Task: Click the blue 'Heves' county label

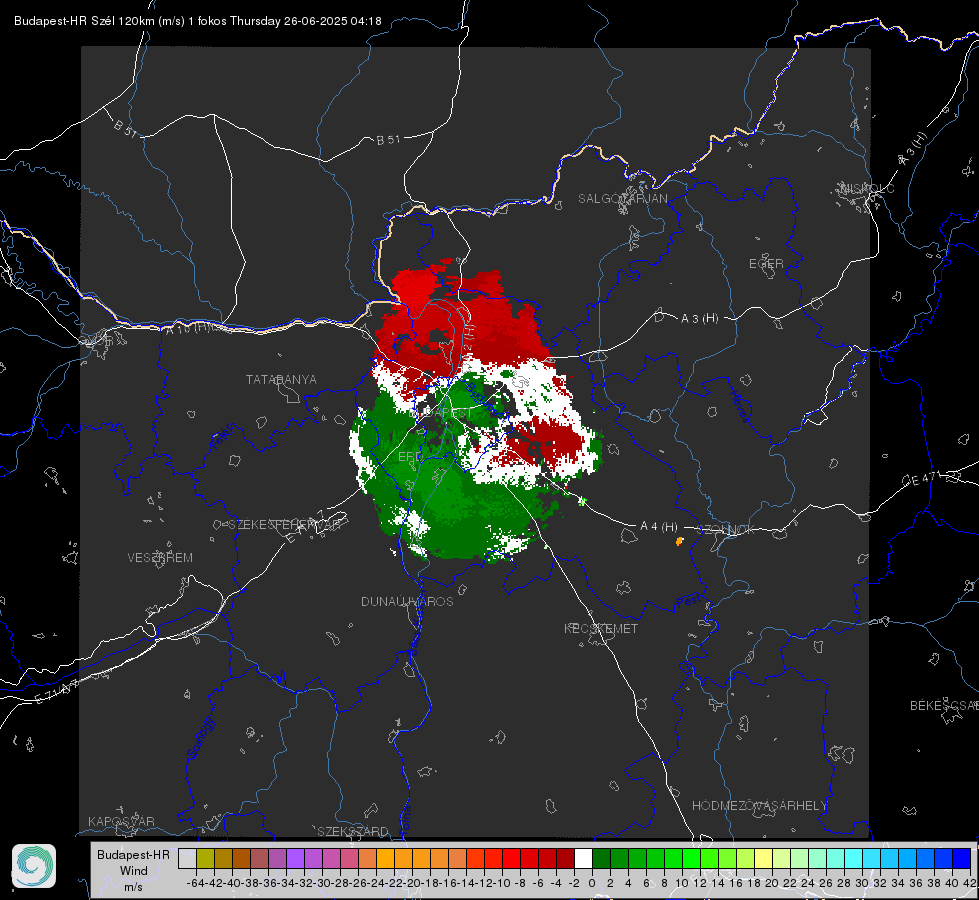Action: pos(739,407)
